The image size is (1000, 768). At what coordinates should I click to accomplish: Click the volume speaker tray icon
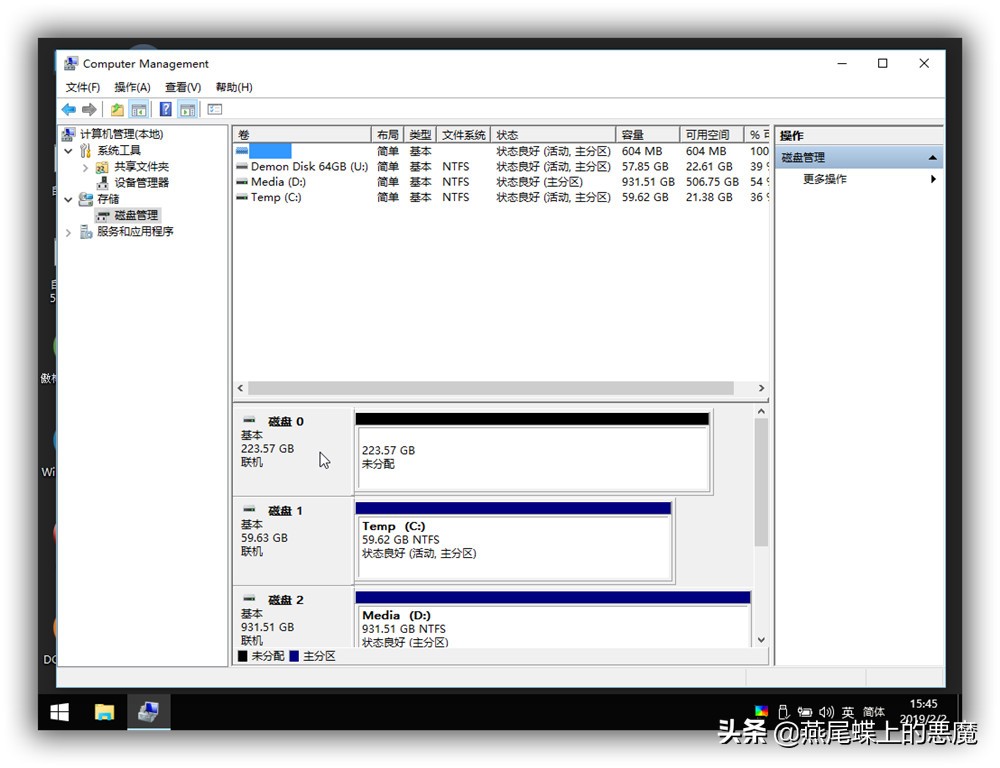pyautogui.click(x=827, y=712)
